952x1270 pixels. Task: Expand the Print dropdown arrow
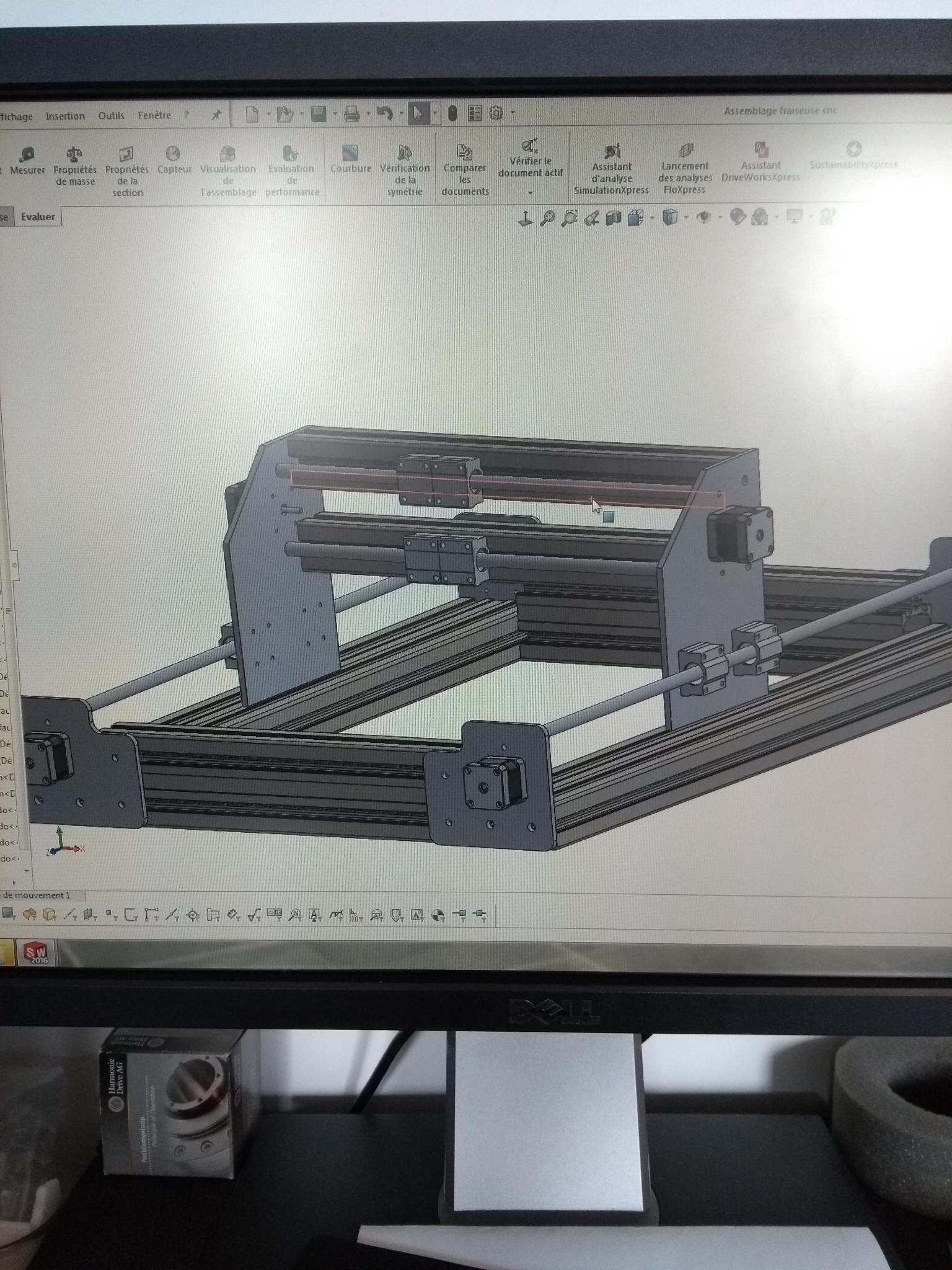(368, 114)
